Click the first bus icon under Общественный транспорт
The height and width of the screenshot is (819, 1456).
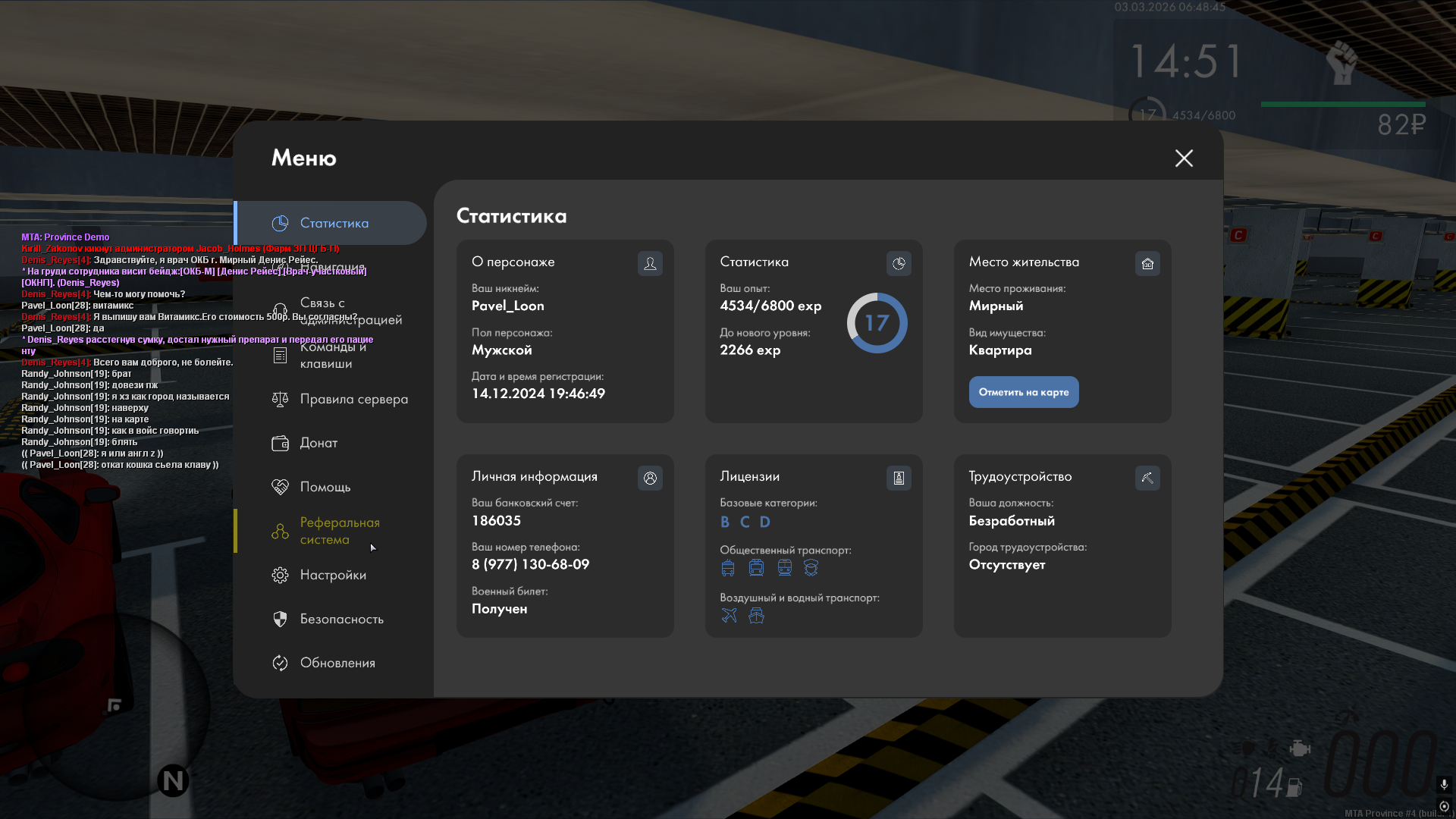[x=728, y=568]
